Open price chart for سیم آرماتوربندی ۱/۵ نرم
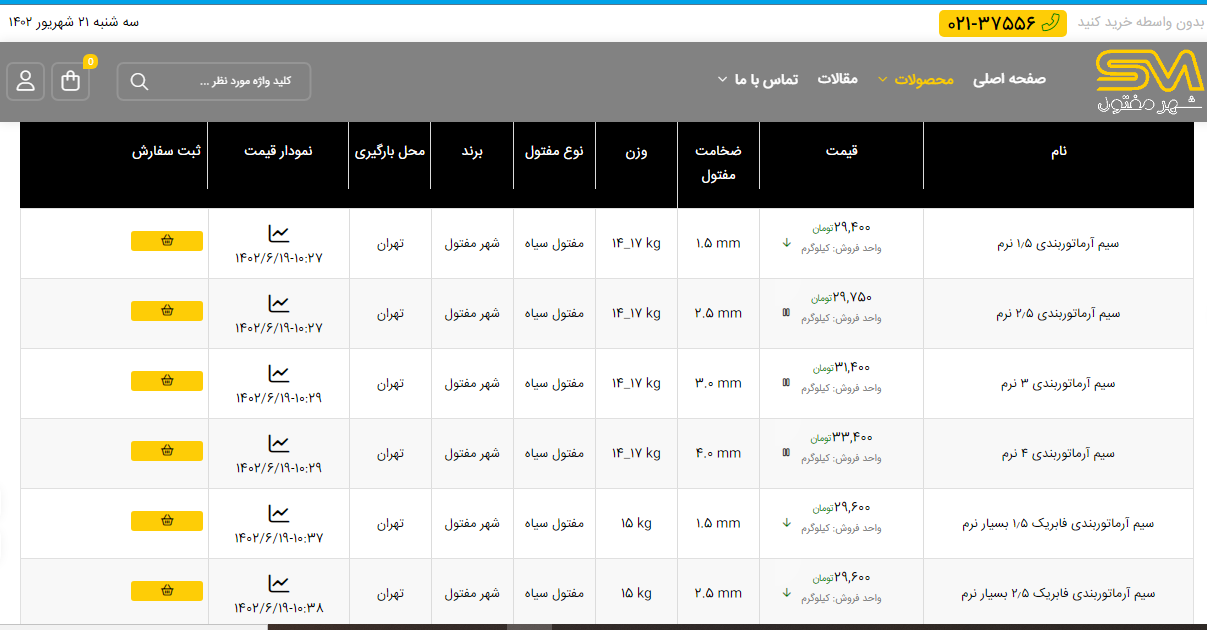Viewport: 1207px width, 630px height. click(x=278, y=234)
